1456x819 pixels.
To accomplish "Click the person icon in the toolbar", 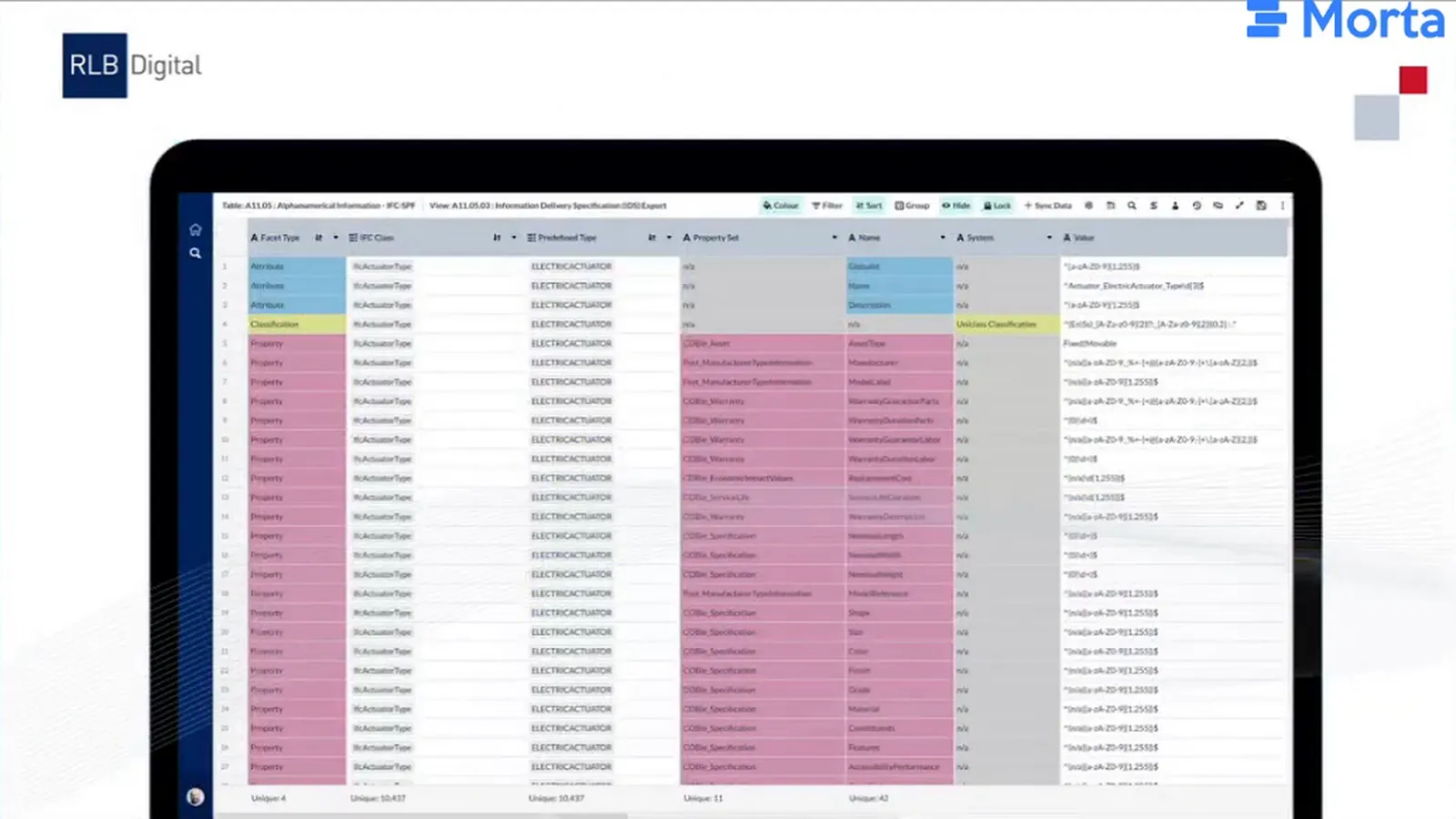I will (x=1175, y=206).
